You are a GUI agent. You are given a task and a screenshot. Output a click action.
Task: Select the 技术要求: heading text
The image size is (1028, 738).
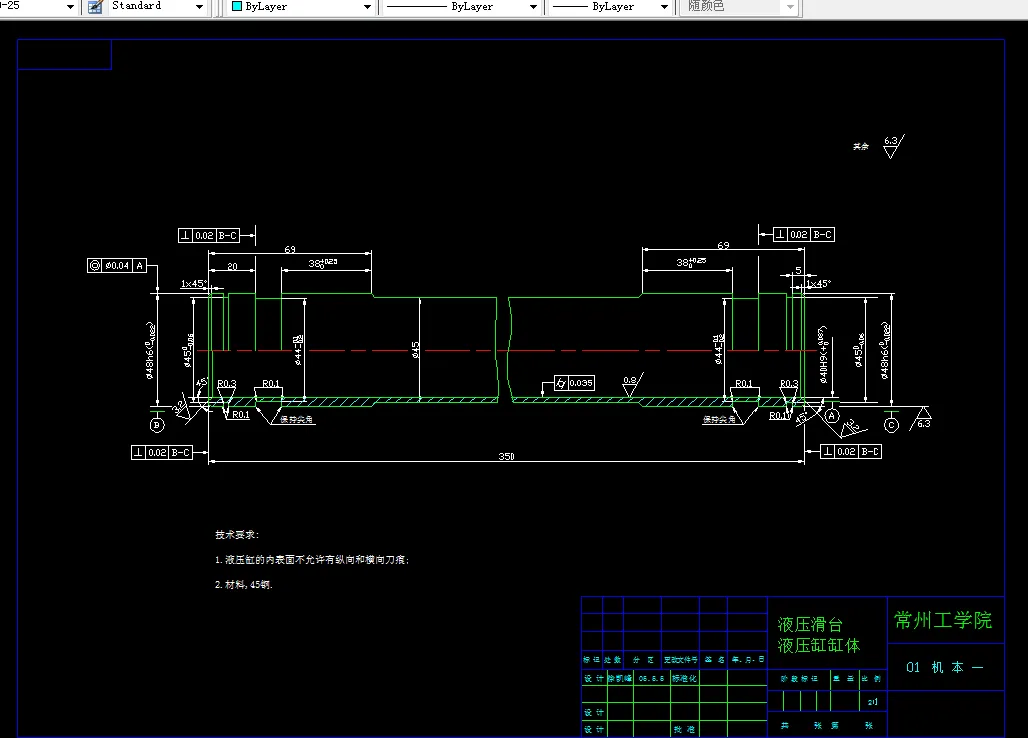[x=237, y=535]
